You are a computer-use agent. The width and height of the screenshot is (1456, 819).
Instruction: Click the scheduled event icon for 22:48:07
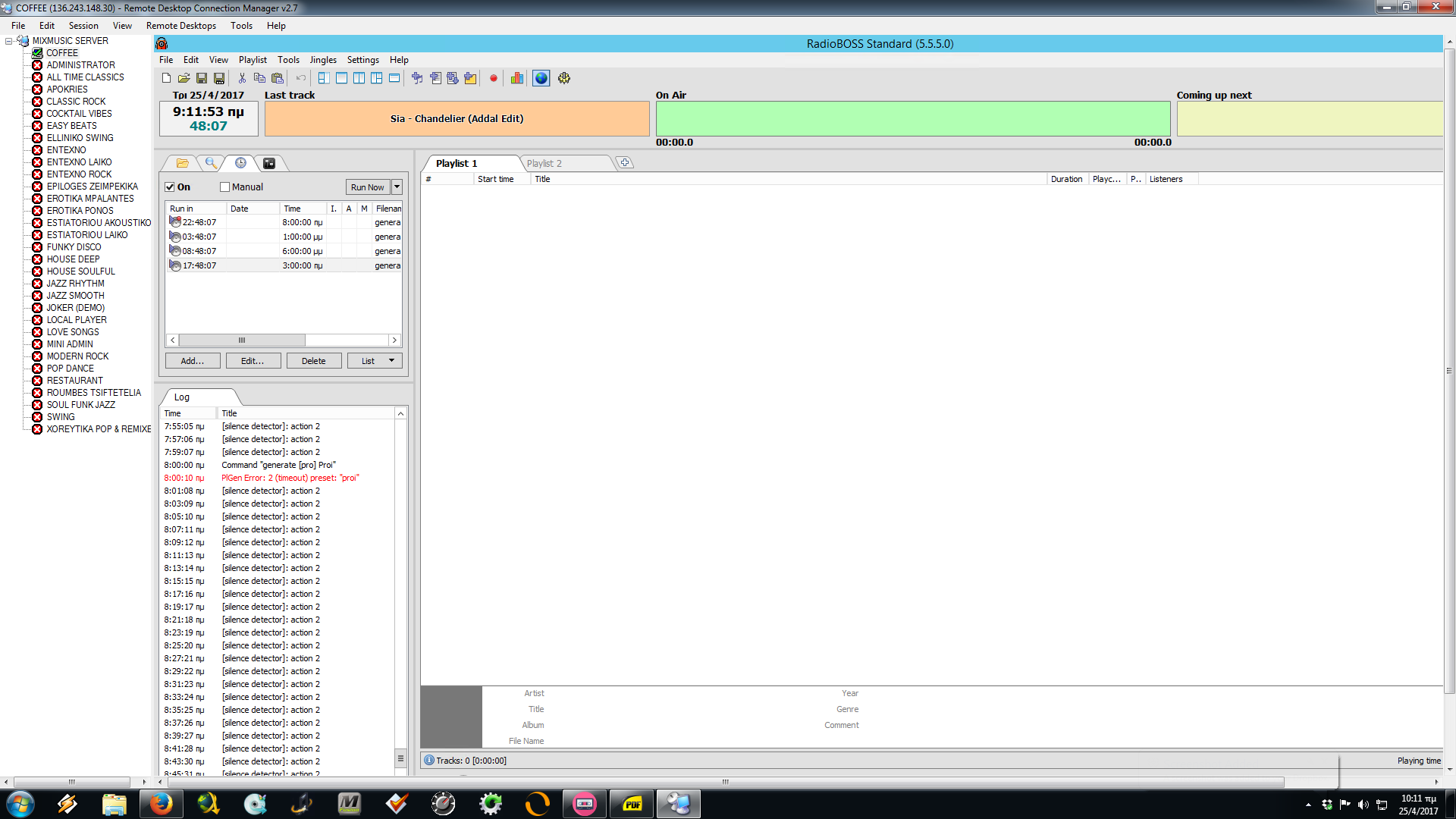click(x=175, y=222)
